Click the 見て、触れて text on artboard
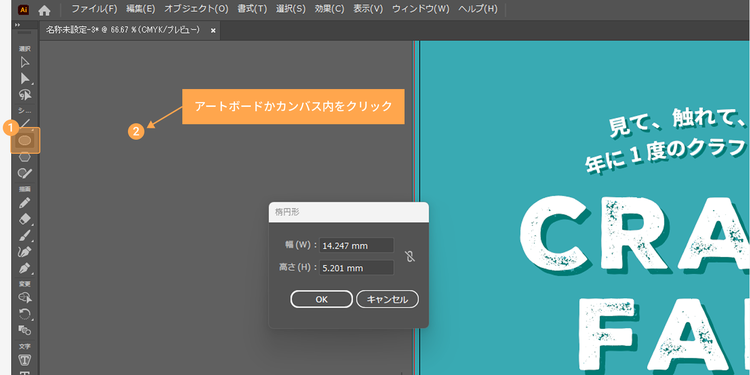 pyautogui.click(x=678, y=123)
